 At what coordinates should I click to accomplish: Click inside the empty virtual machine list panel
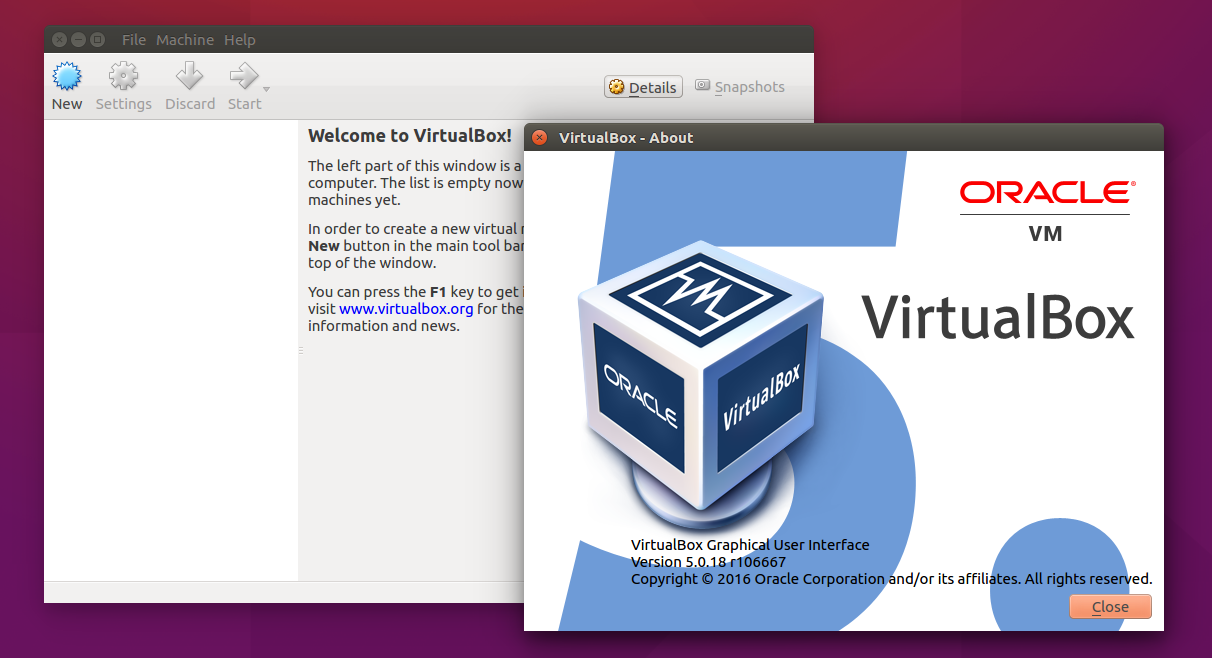(171, 350)
